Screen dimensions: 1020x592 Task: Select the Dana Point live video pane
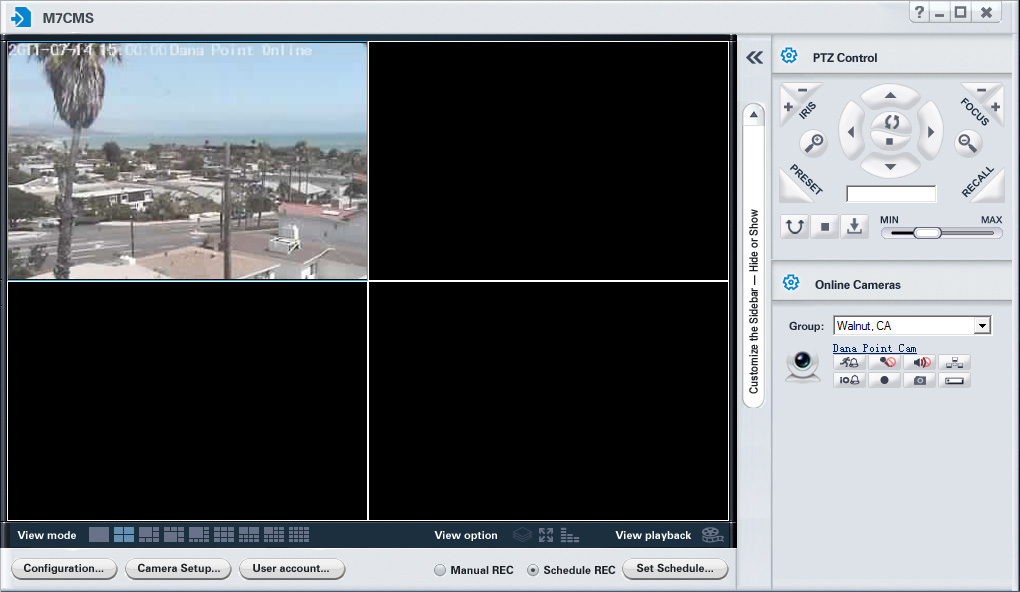pos(187,161)
